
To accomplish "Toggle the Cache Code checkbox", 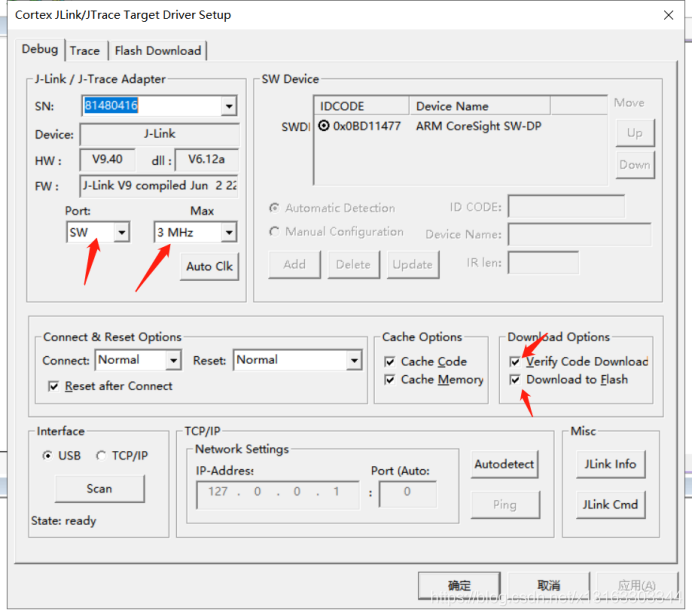I will 389,362.
